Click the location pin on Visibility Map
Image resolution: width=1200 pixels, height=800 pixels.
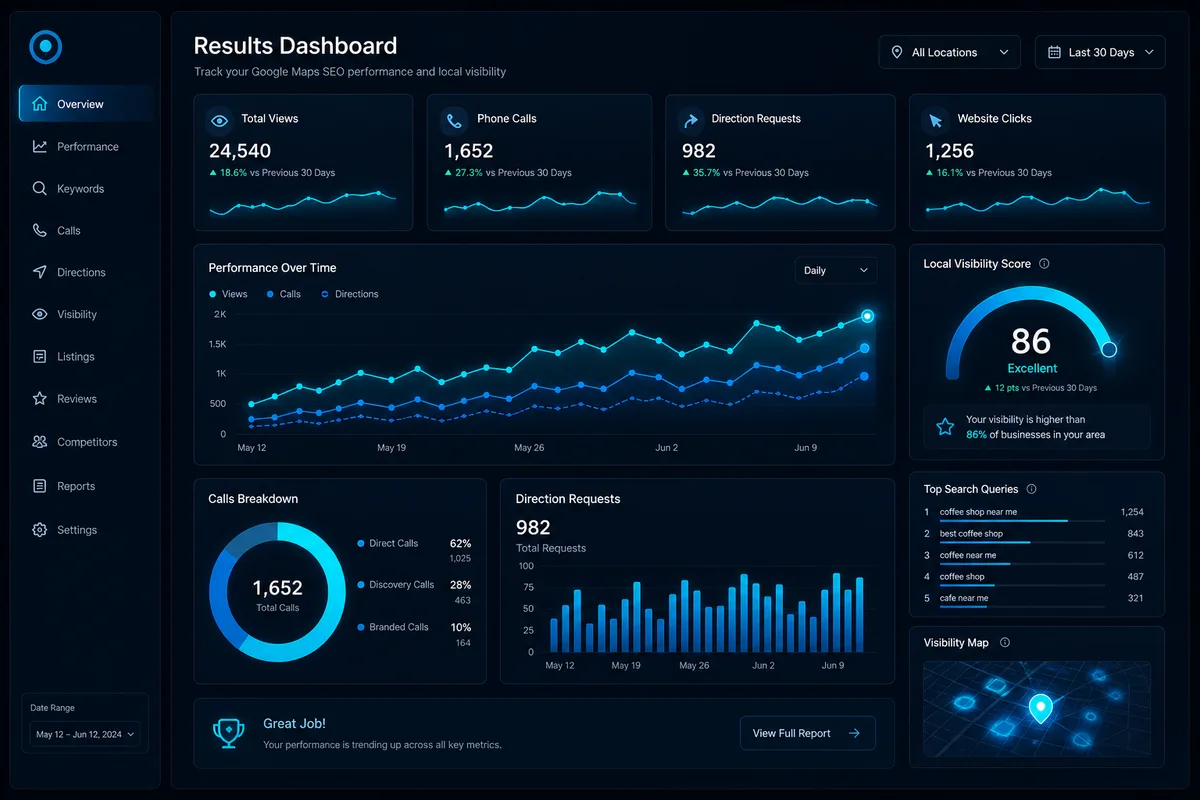click(1041, 709)
